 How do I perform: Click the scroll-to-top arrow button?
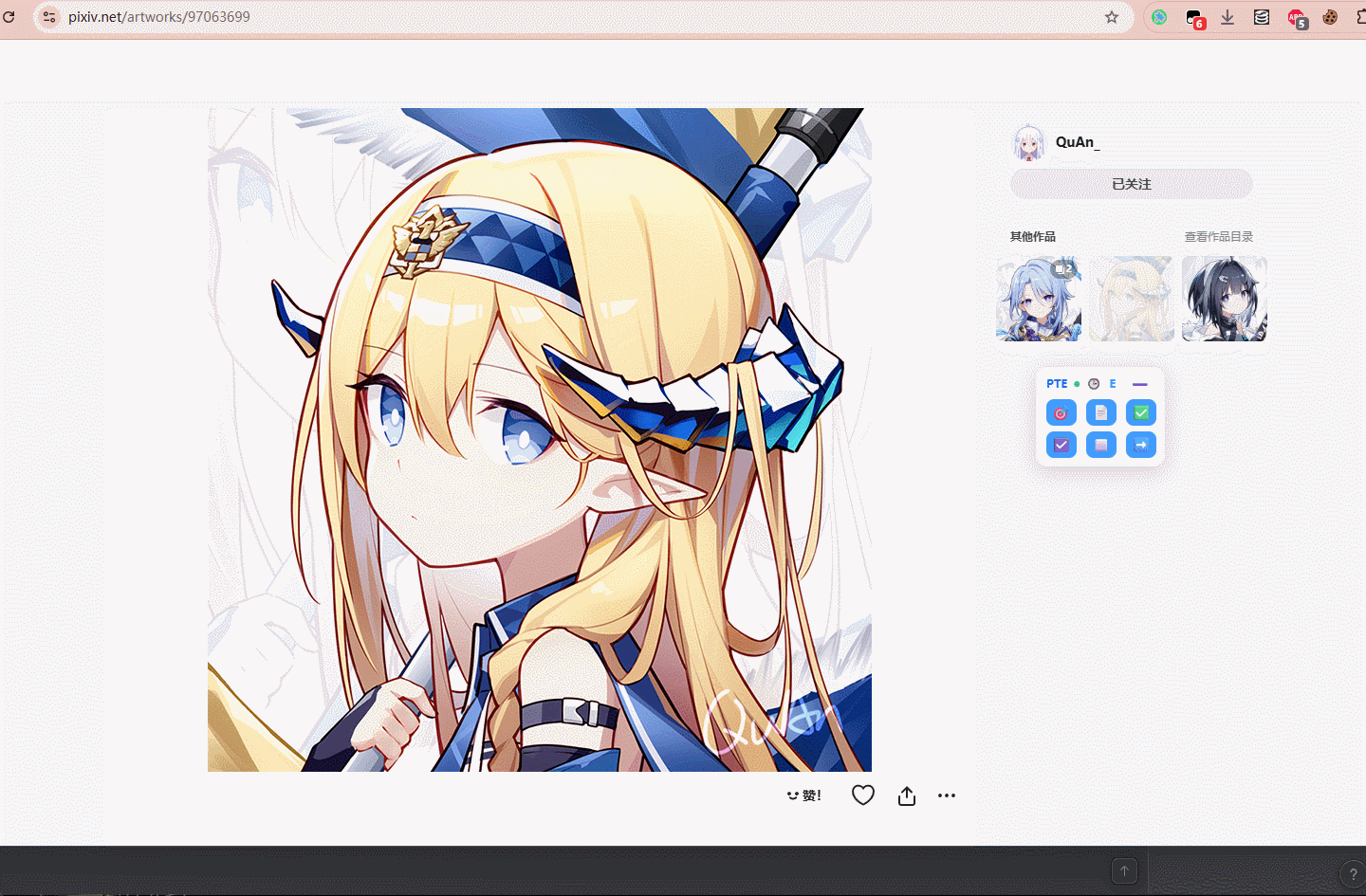(1124, 870)
